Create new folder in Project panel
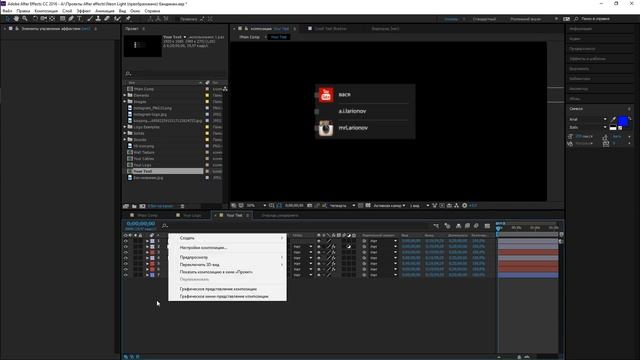 click(134, 206)
